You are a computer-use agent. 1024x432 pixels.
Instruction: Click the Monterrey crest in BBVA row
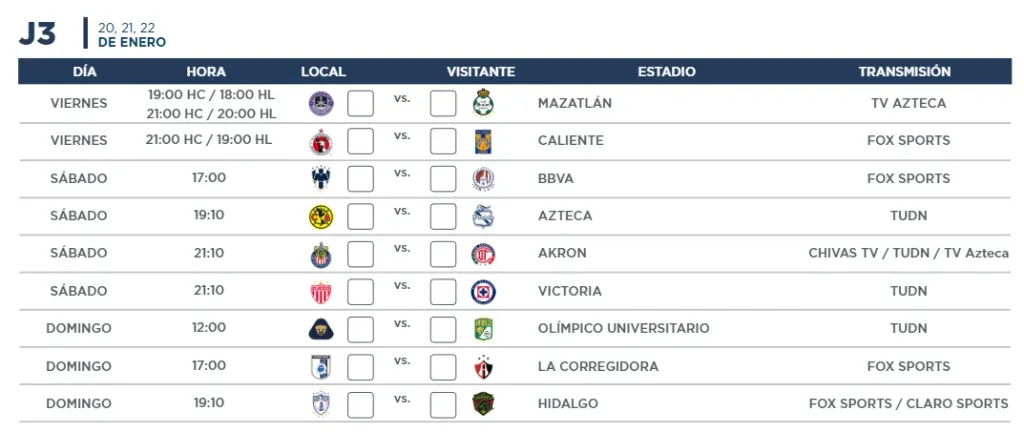pyautogui.click(x=321, y=179)
